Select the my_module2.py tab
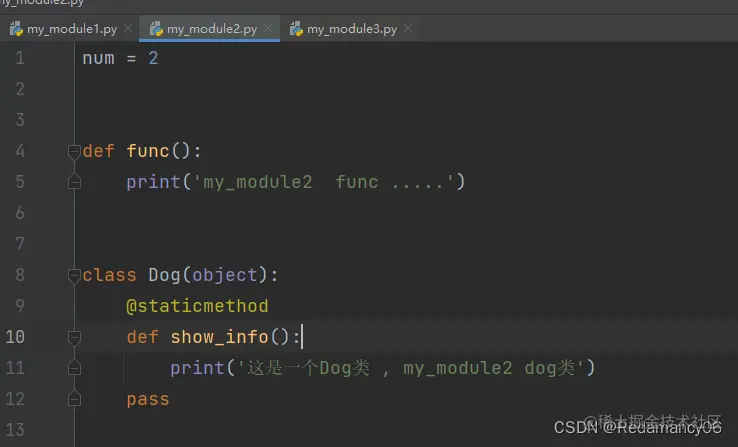The height and width of the screenshot is (447, 738). [x=209, y=29]
